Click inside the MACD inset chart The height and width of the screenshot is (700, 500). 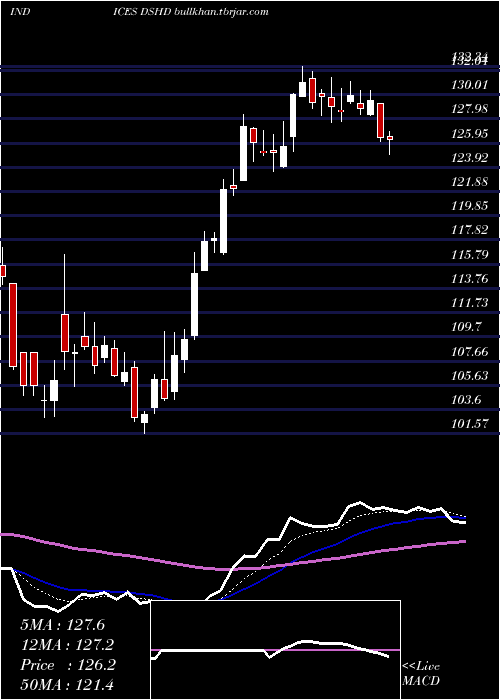click(275, 650)
